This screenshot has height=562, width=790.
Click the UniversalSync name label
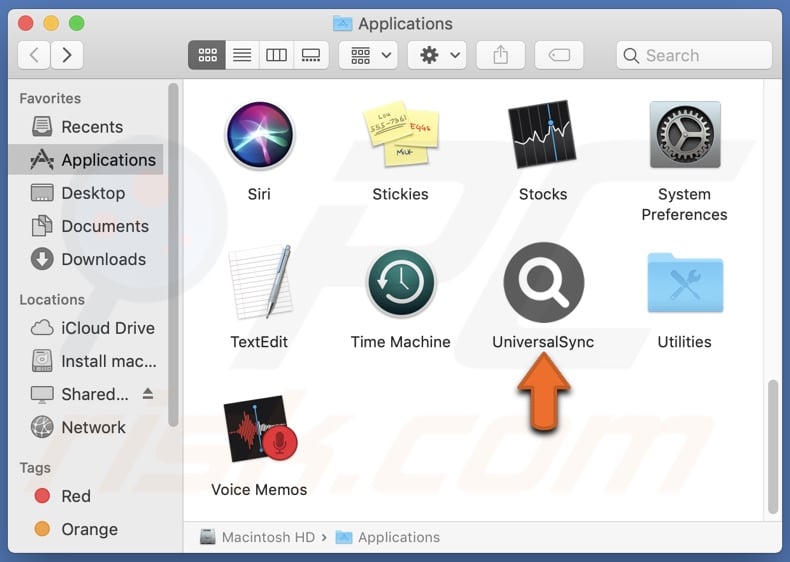[x=543, y=342]
